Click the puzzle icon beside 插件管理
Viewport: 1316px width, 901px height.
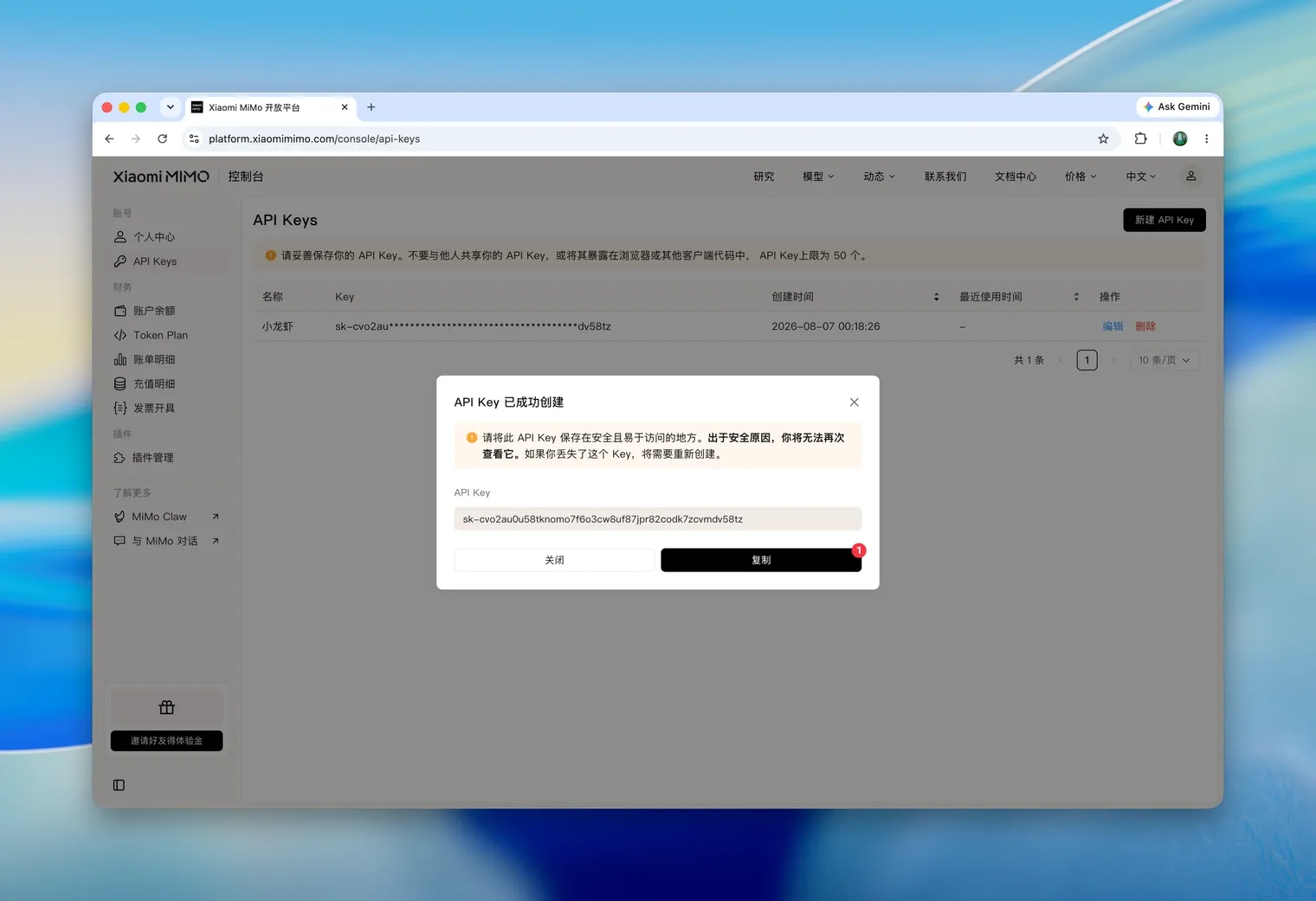click(119, 458)
